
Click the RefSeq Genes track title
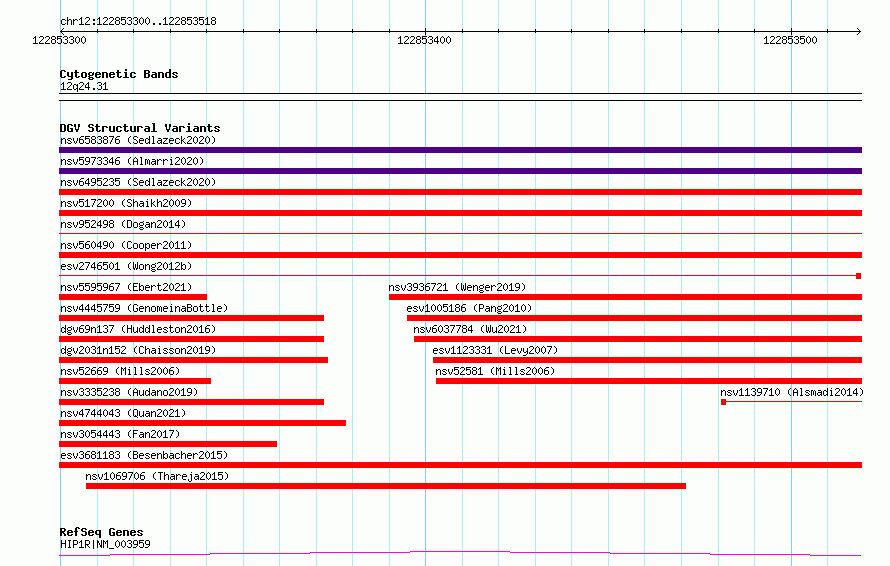(x=101, y=532)
